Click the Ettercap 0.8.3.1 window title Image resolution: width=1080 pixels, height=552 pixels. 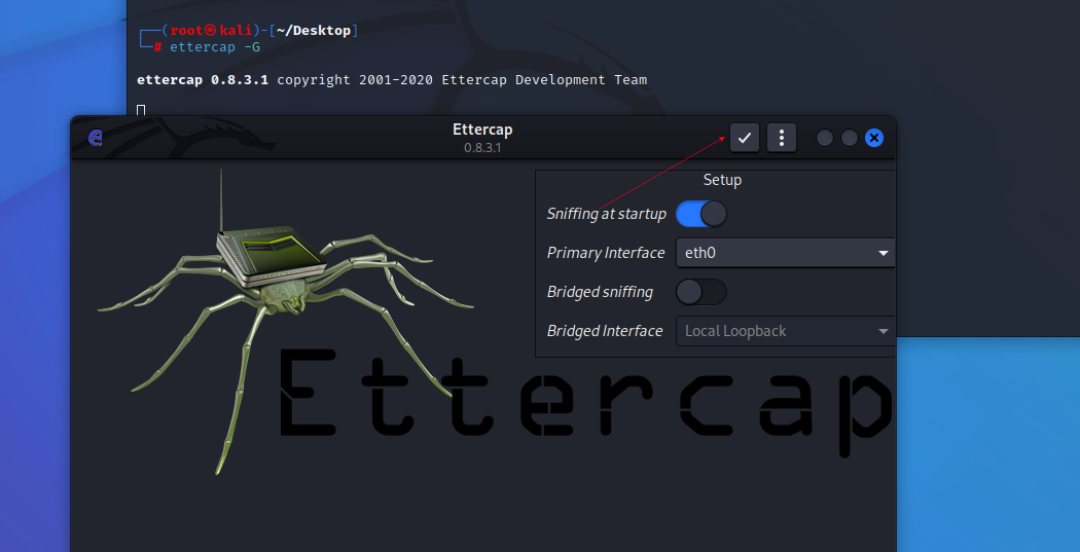pos(482,137)
